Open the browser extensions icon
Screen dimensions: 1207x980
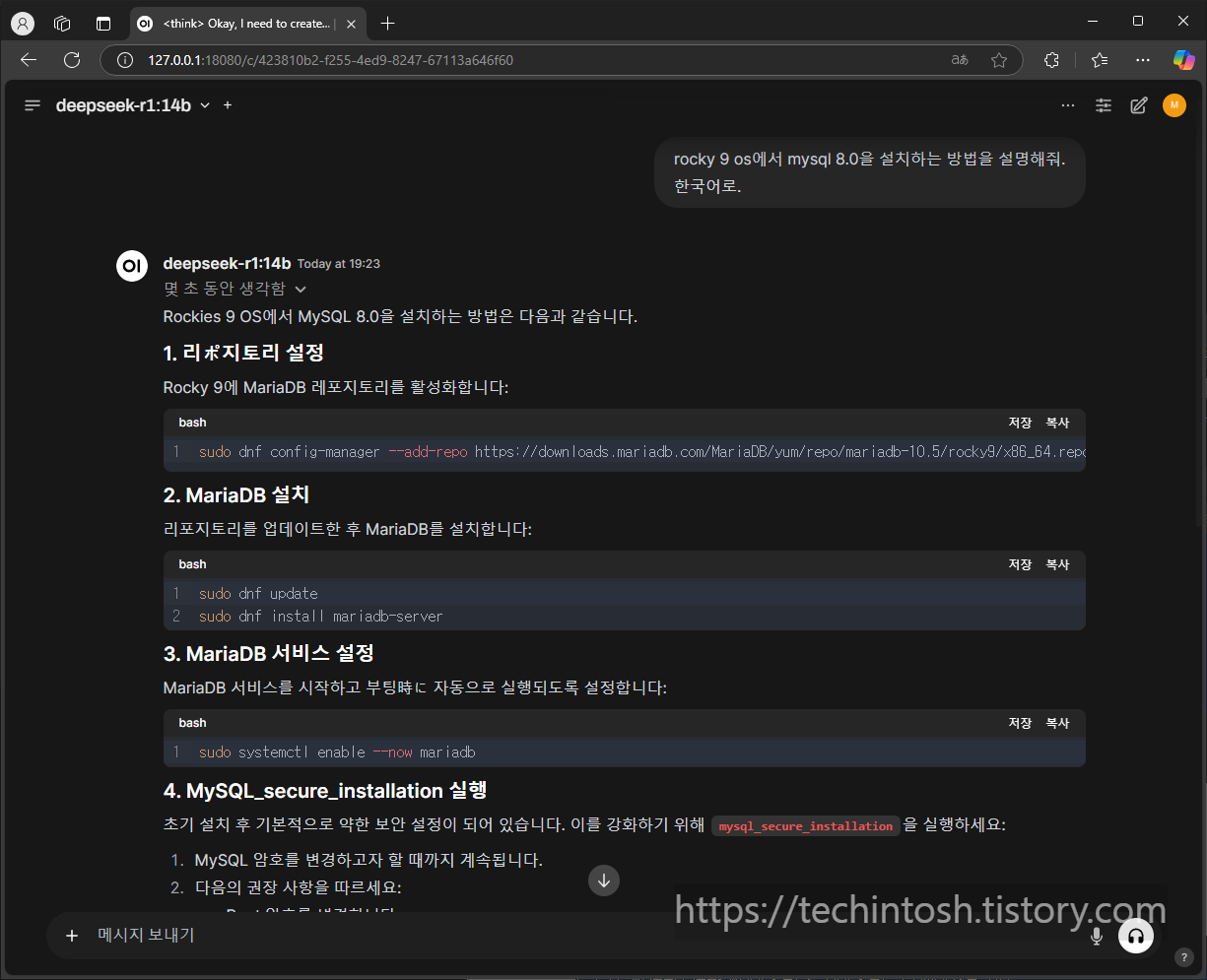pyautogui.click(x=1051, y=60)
